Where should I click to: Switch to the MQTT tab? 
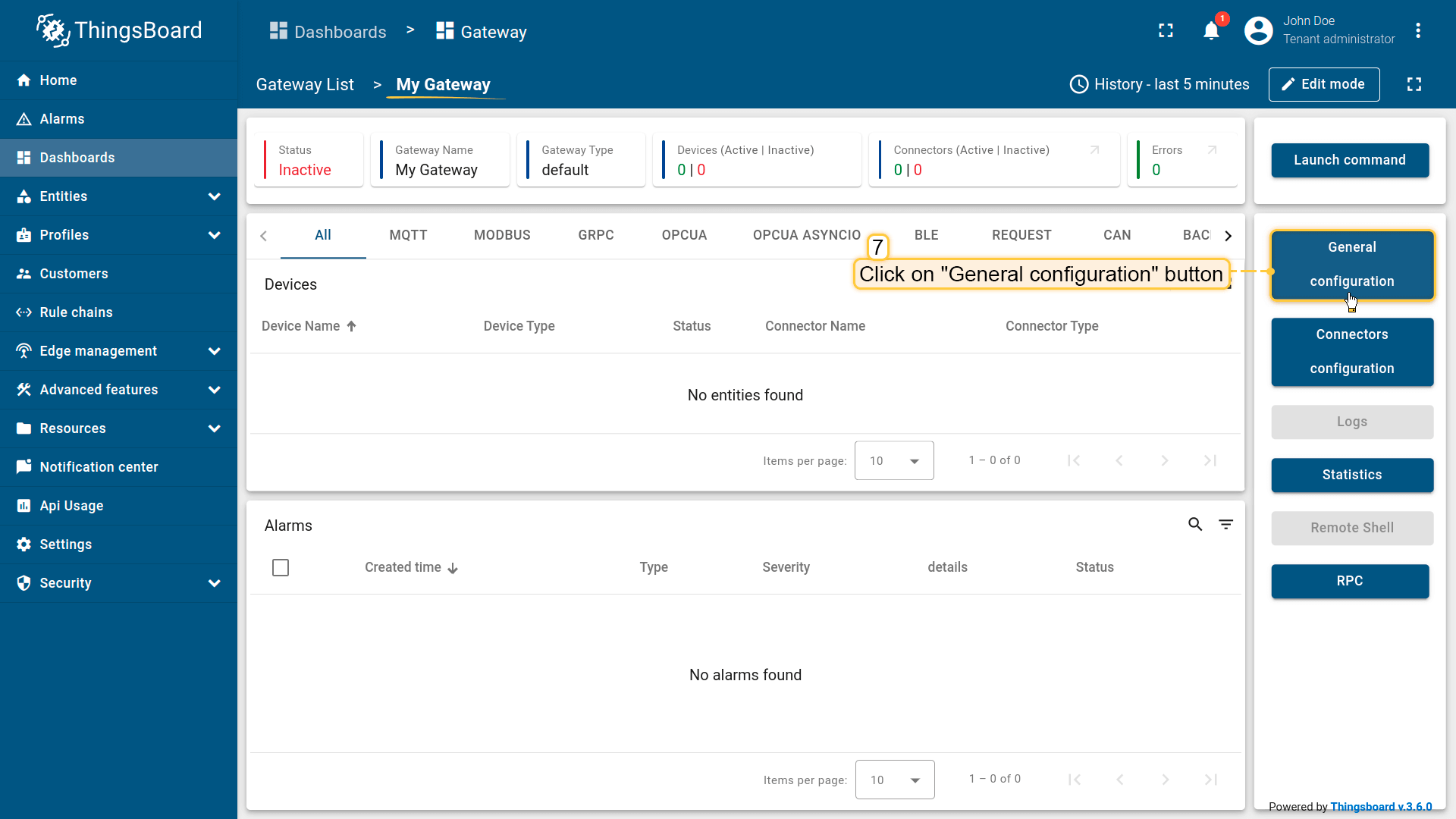(x=408, y=235)
